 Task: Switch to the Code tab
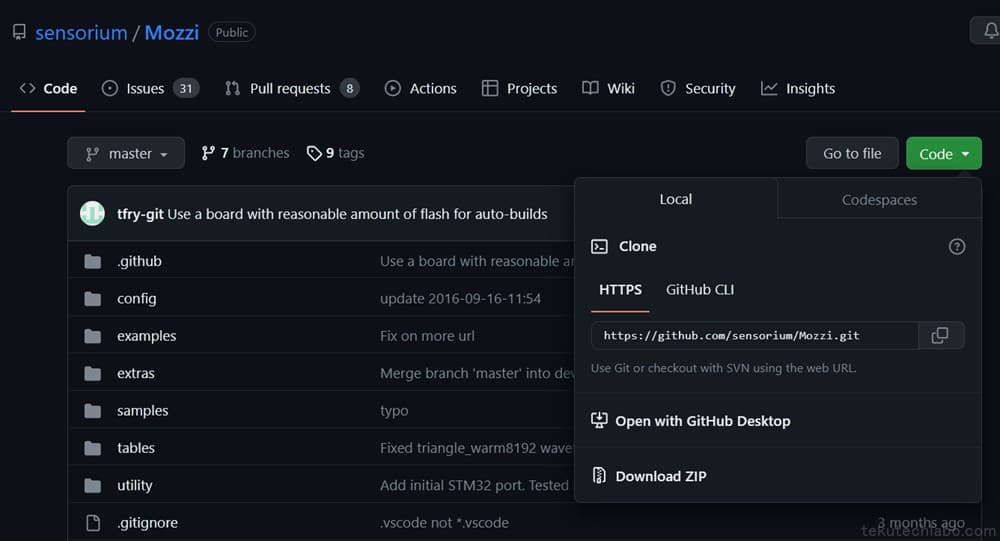[x=48, y=89]
